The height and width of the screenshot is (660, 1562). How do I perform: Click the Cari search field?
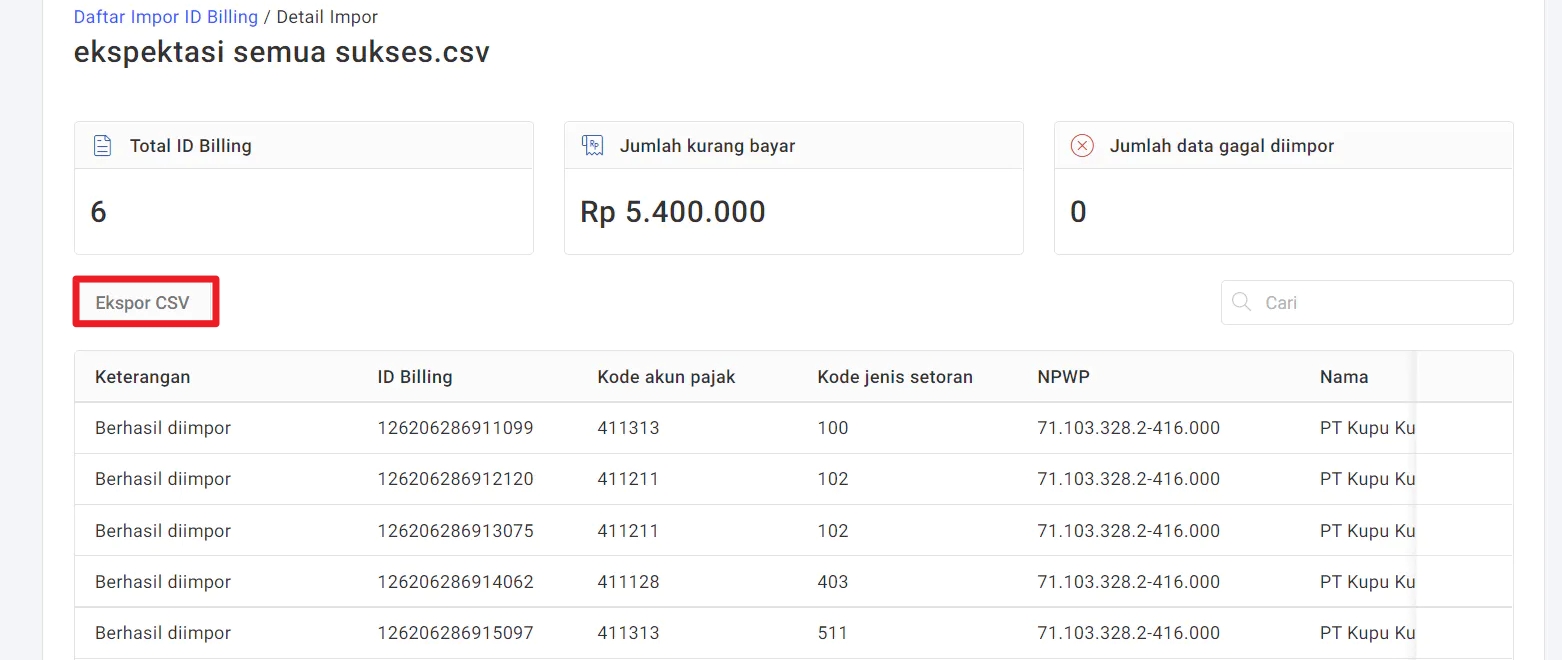point(1366,302)
